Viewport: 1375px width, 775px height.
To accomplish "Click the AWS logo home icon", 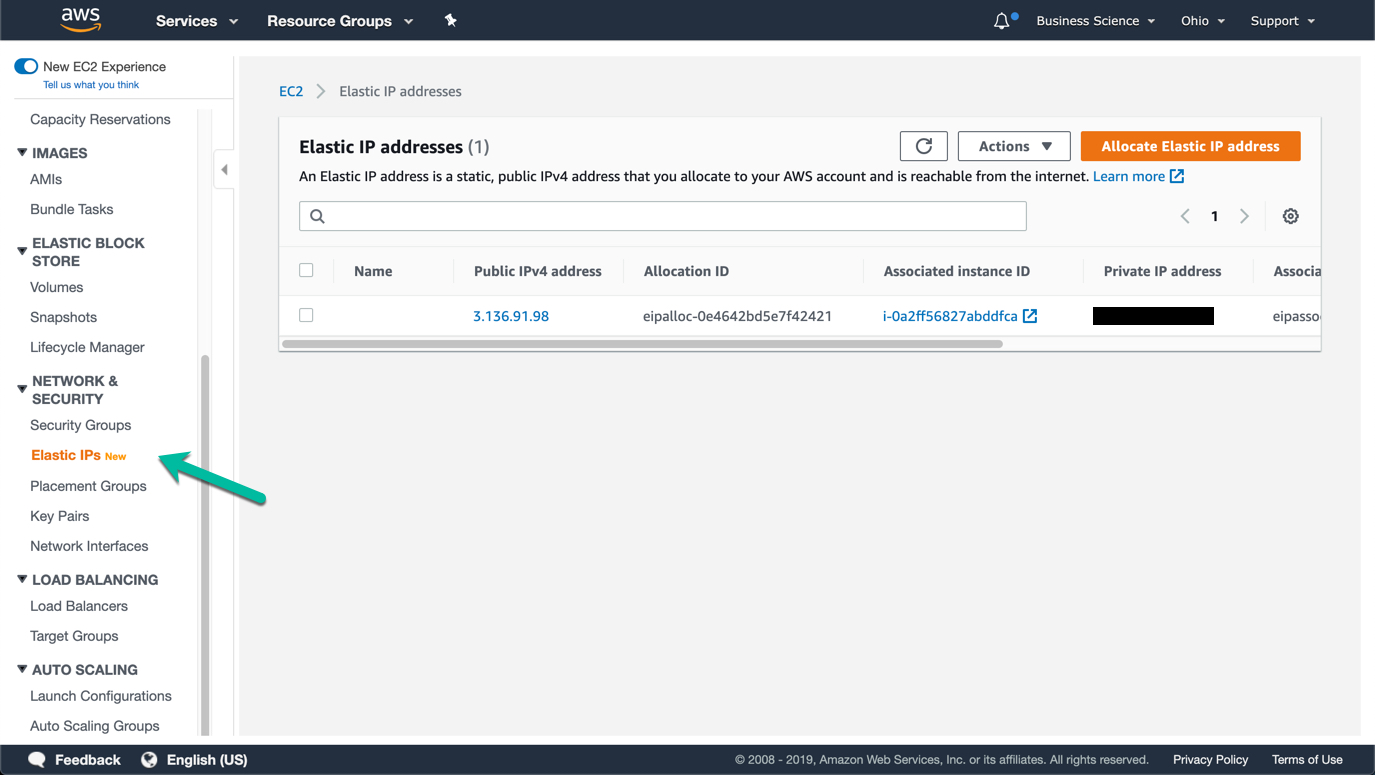I will [81, 20].
